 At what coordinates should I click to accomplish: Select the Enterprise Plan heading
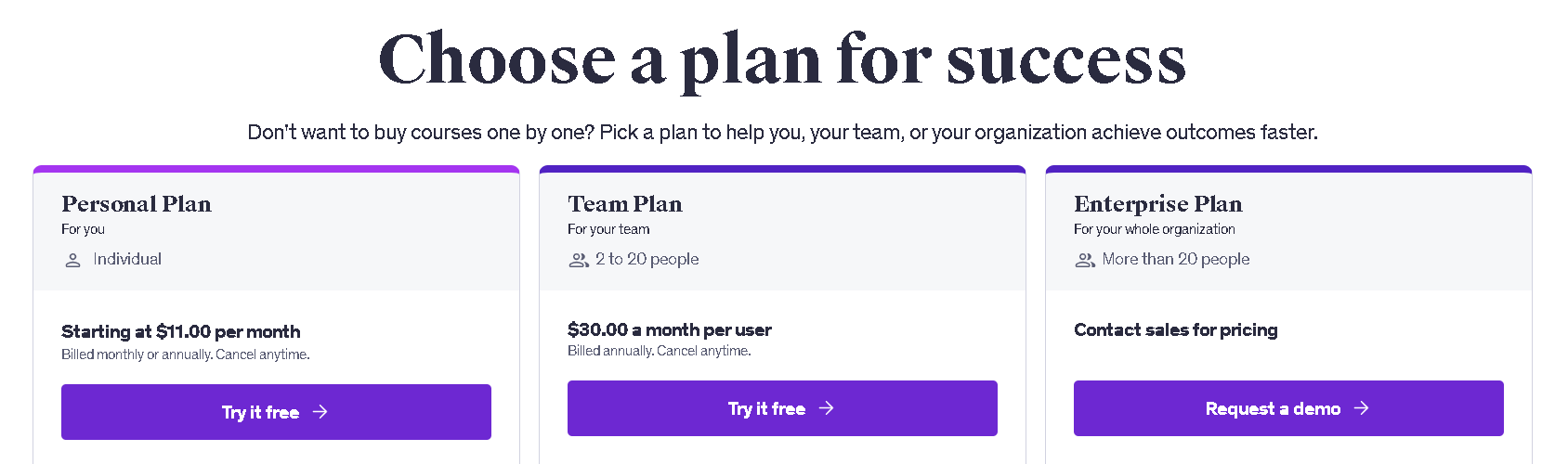pyautogui.click(x=1158, y=204)
